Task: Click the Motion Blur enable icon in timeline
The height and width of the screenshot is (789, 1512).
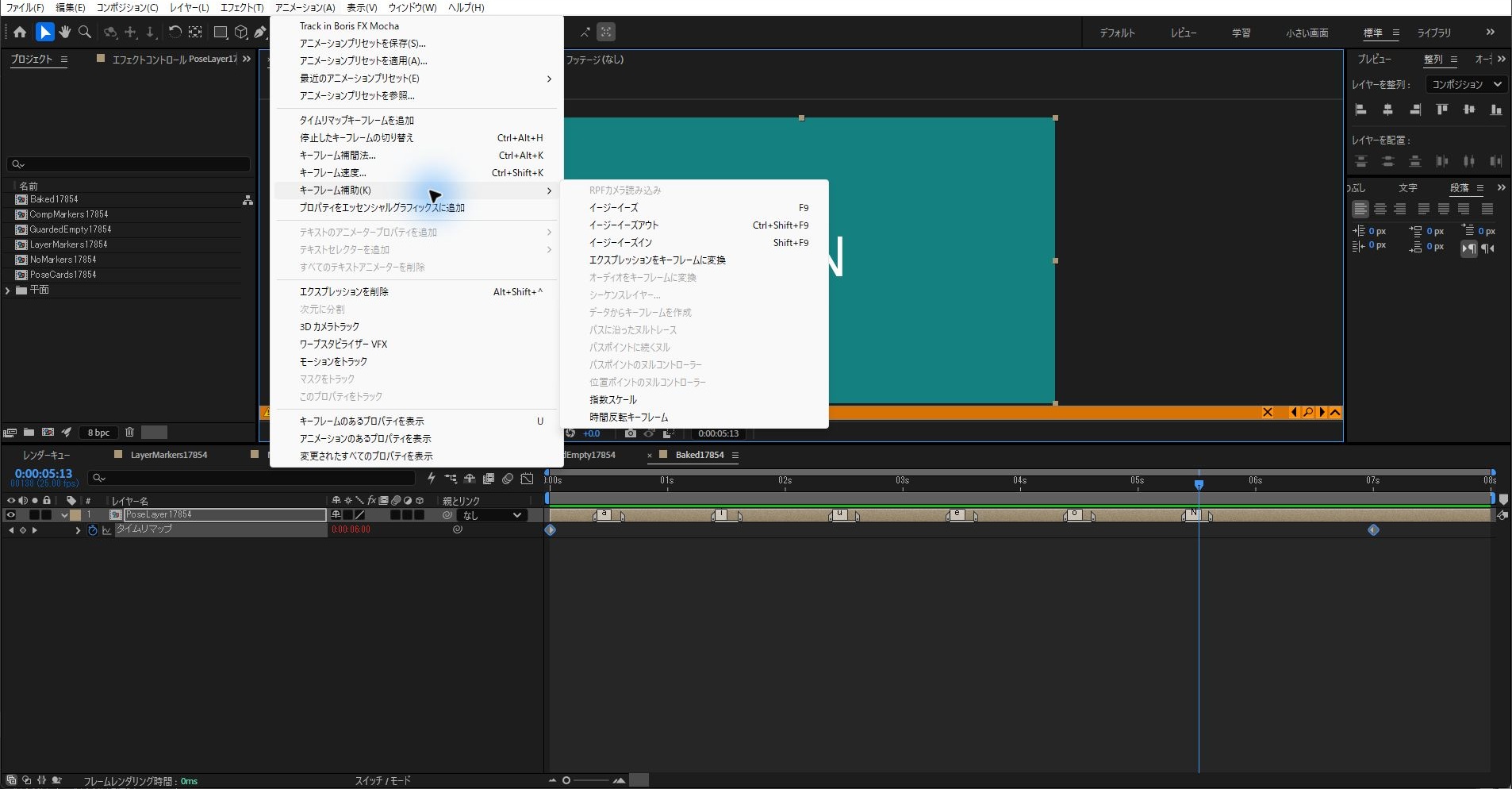Action: coord(508,479)
